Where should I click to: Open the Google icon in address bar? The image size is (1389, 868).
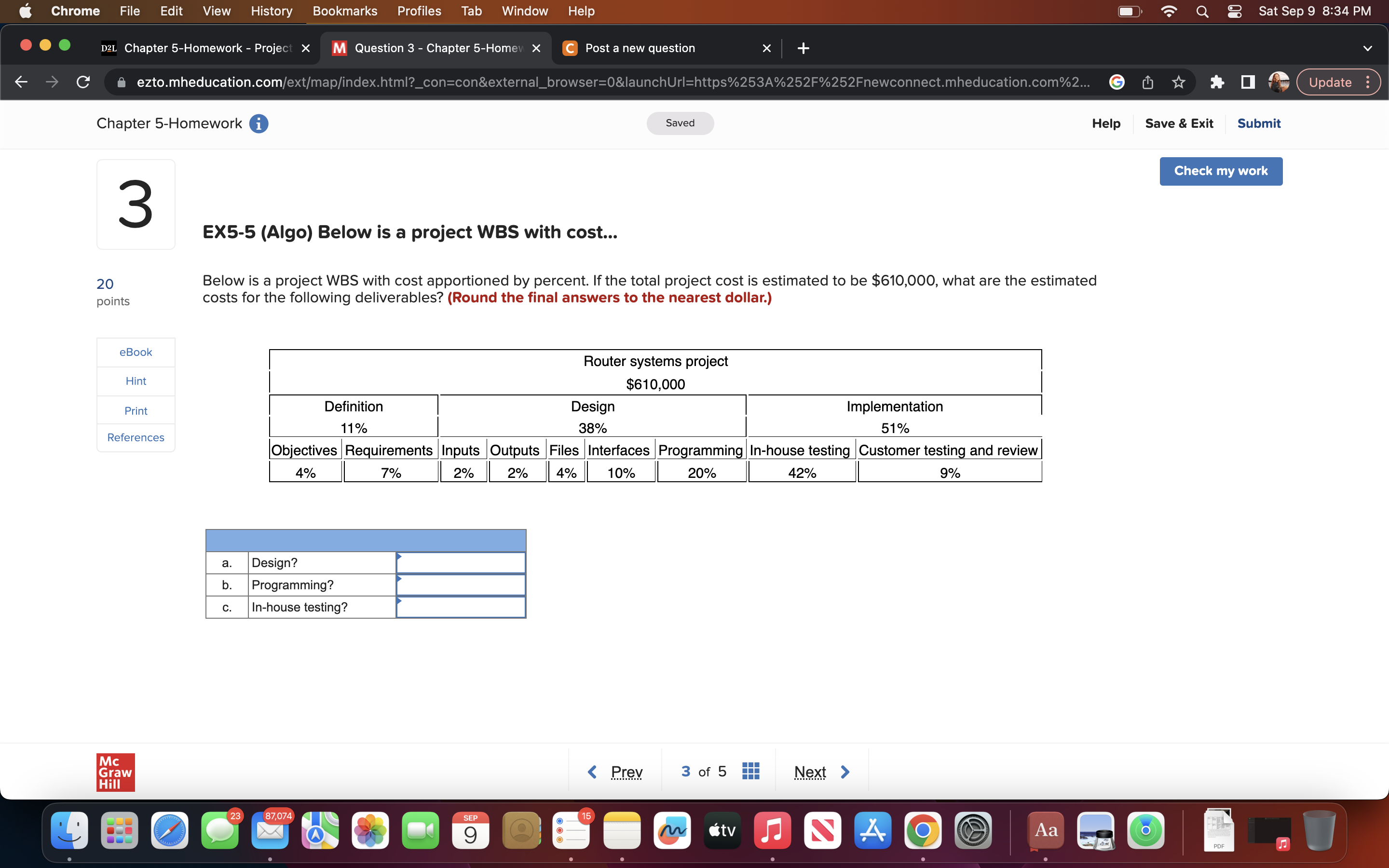(x=1117, y=82)
